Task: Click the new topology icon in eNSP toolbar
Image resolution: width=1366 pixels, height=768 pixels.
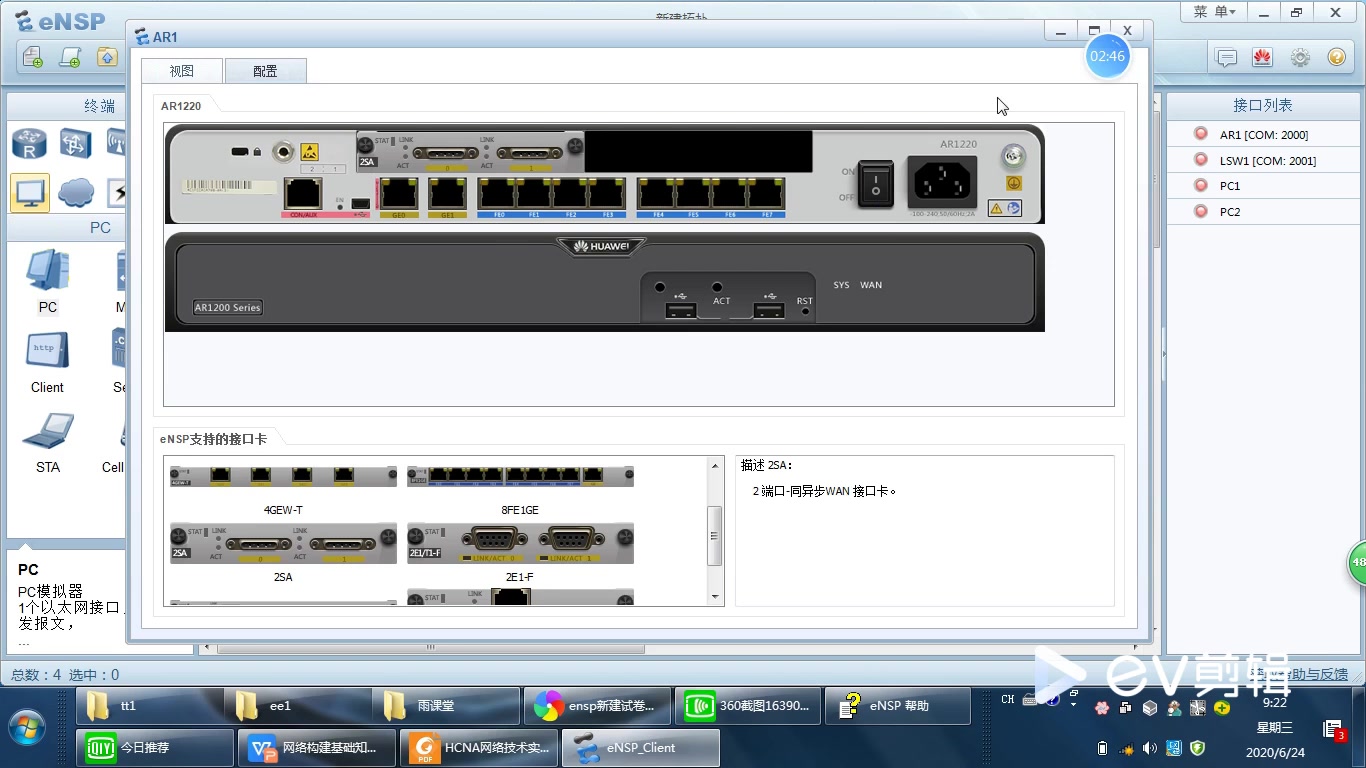Action: [33, 57]
